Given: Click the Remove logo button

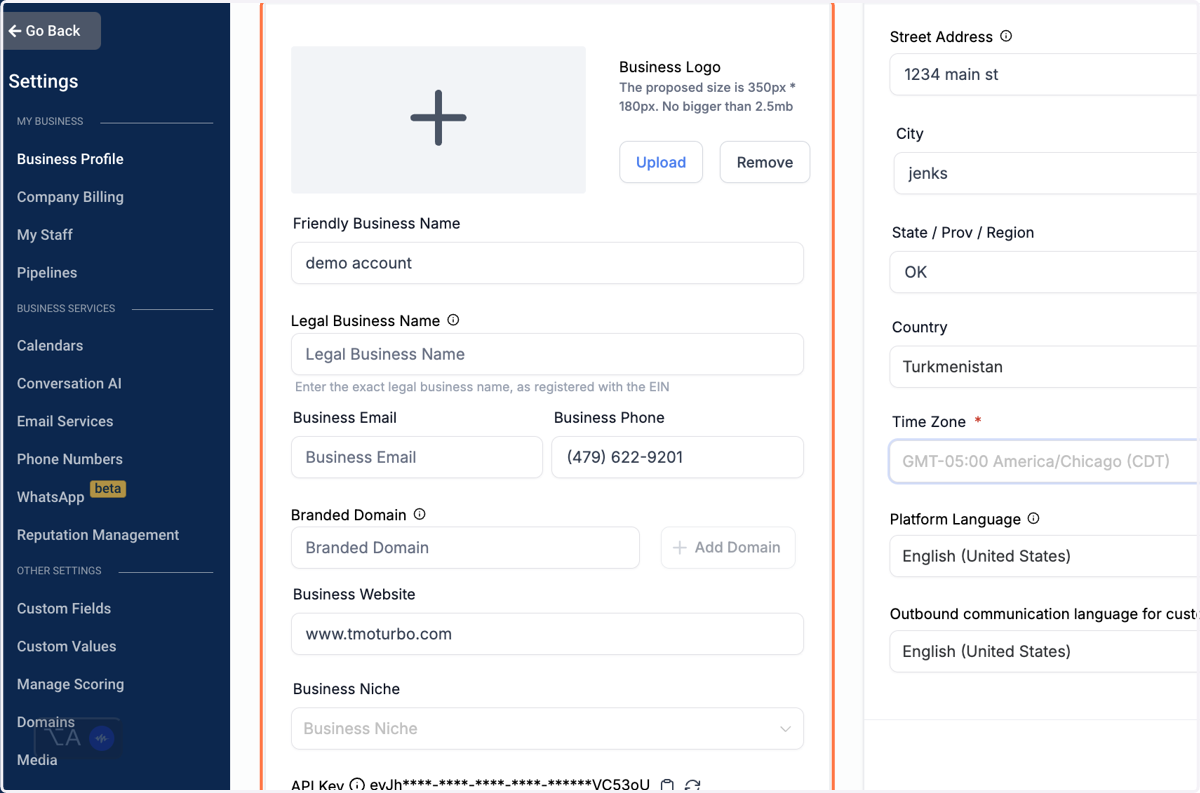Looking at the screenshot, I should [765, 162].
